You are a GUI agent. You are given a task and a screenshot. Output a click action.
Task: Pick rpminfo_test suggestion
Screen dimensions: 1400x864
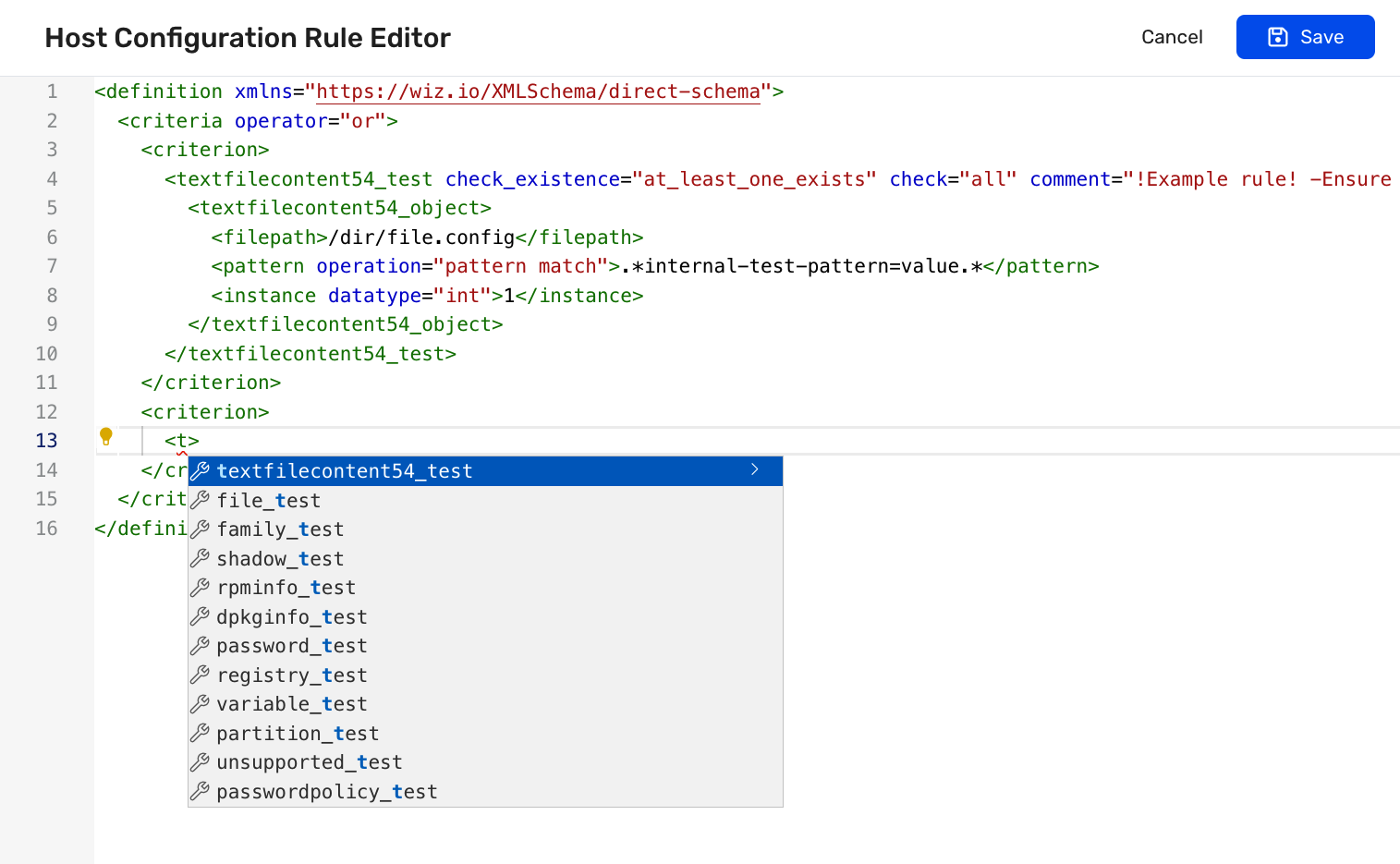(x=485, y=588)
